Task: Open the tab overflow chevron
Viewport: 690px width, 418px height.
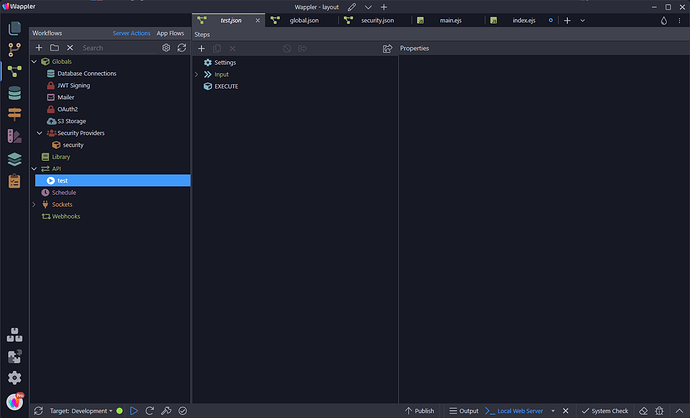Action: (583, 21)
